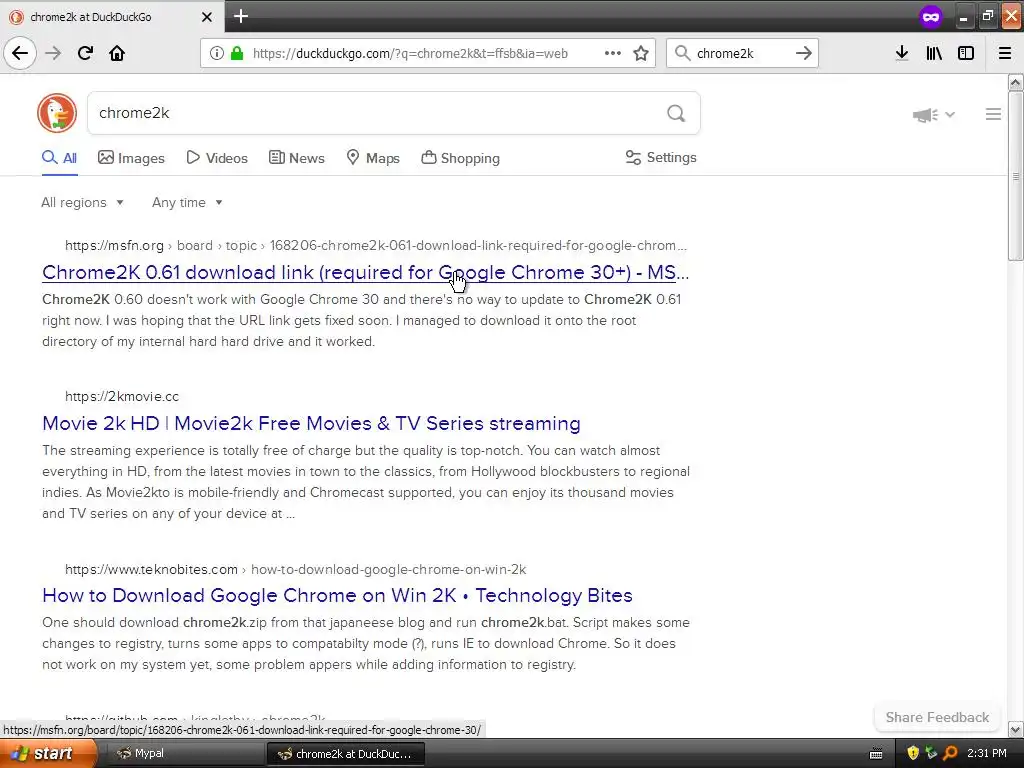Open page actions three-dot menu

[x=613, y=53]
